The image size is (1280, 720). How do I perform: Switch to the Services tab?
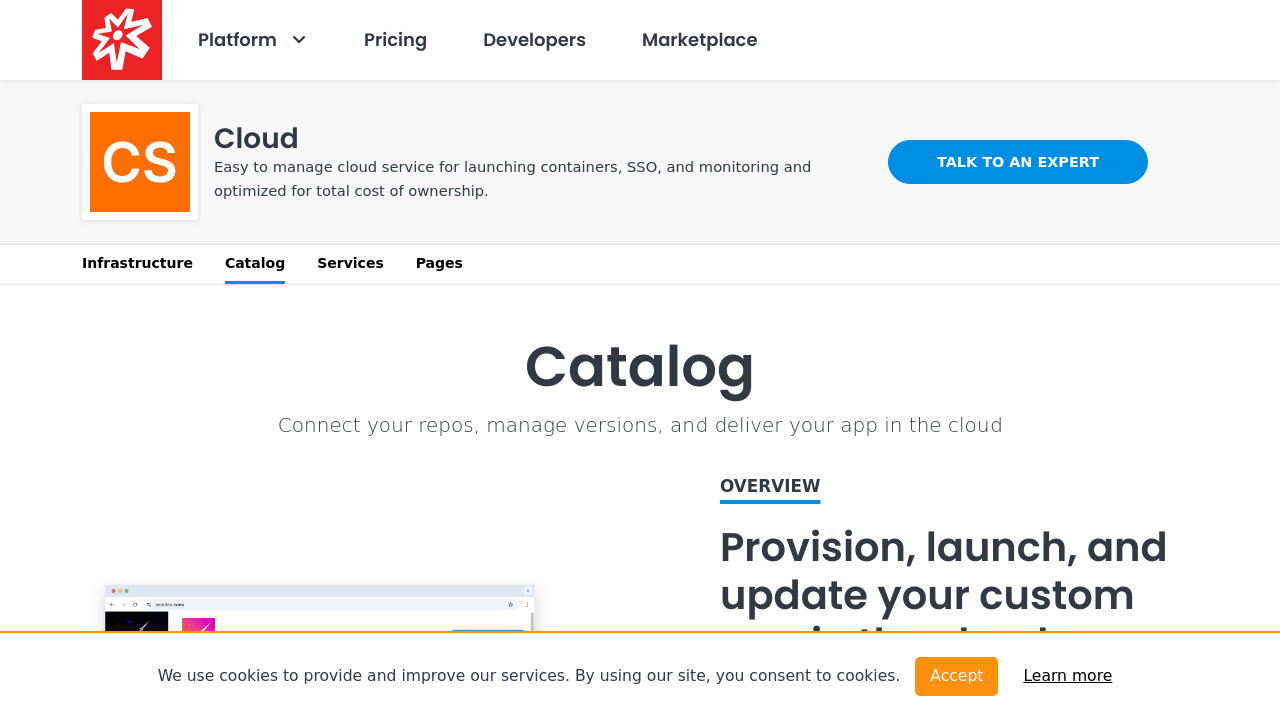click(350, 263)
